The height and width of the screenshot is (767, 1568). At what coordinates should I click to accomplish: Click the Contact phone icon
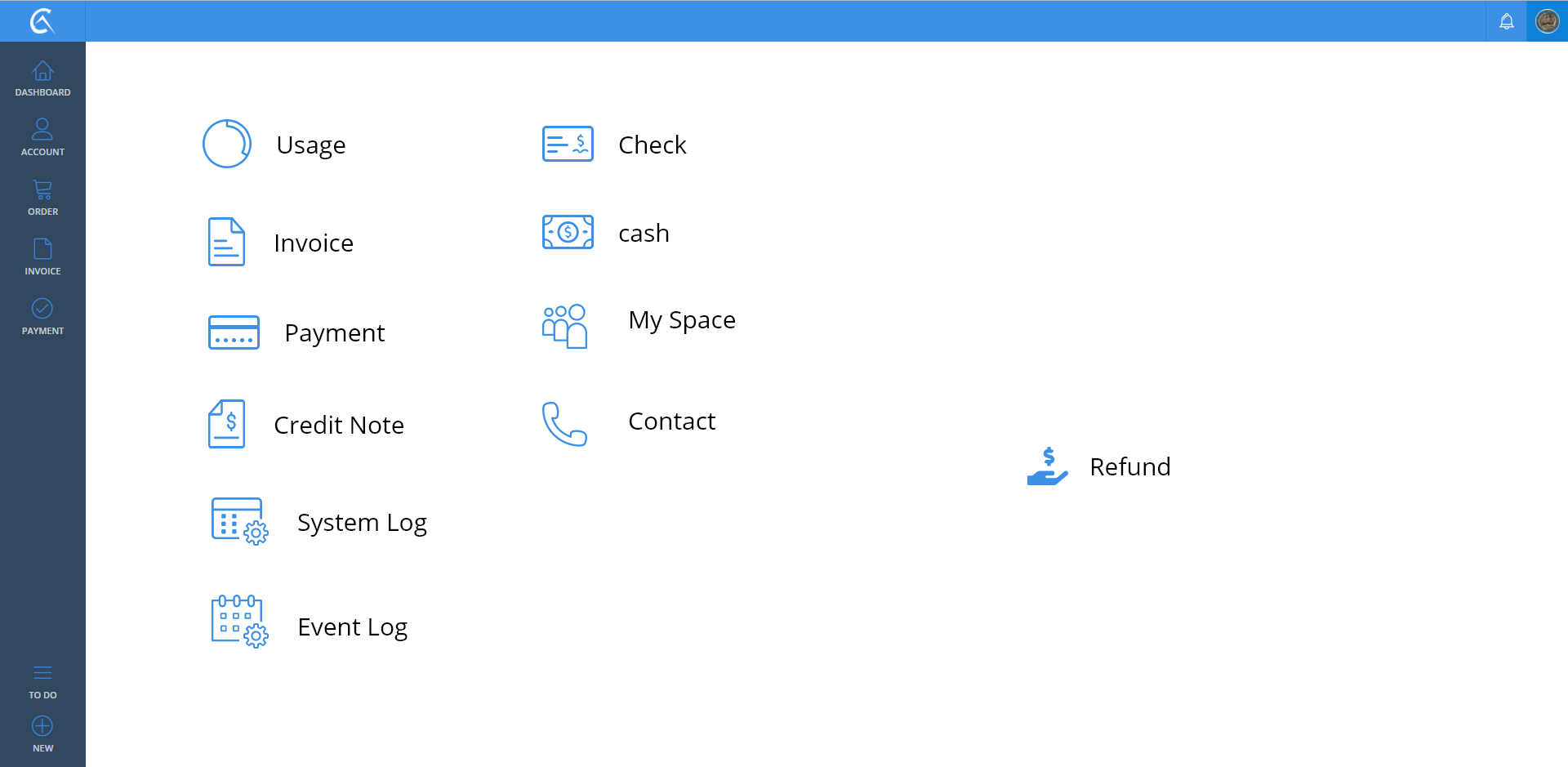pyautogui.click(x=564, y=423)
